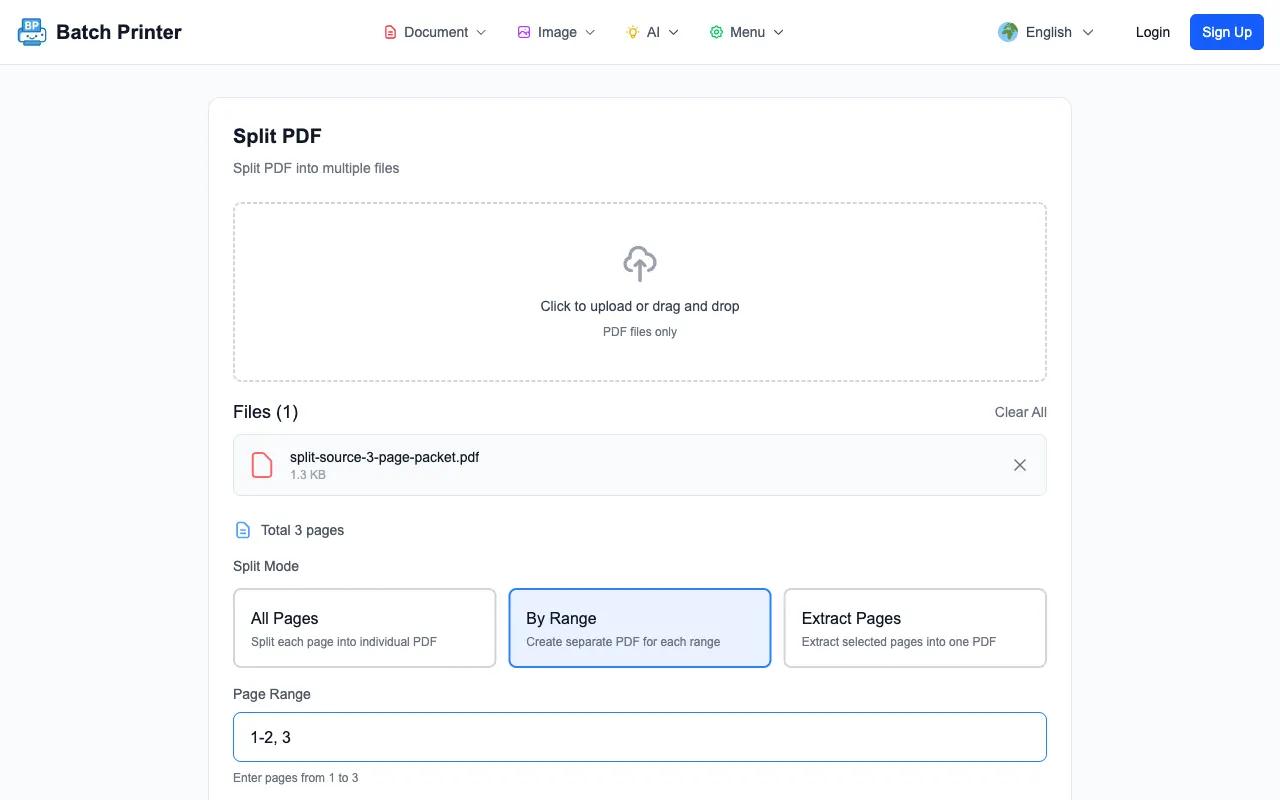This screenshot has height=800, width=1280.
Task: Click 'Enter pages from 1 to 3' hint
Action: click(296, 777)
